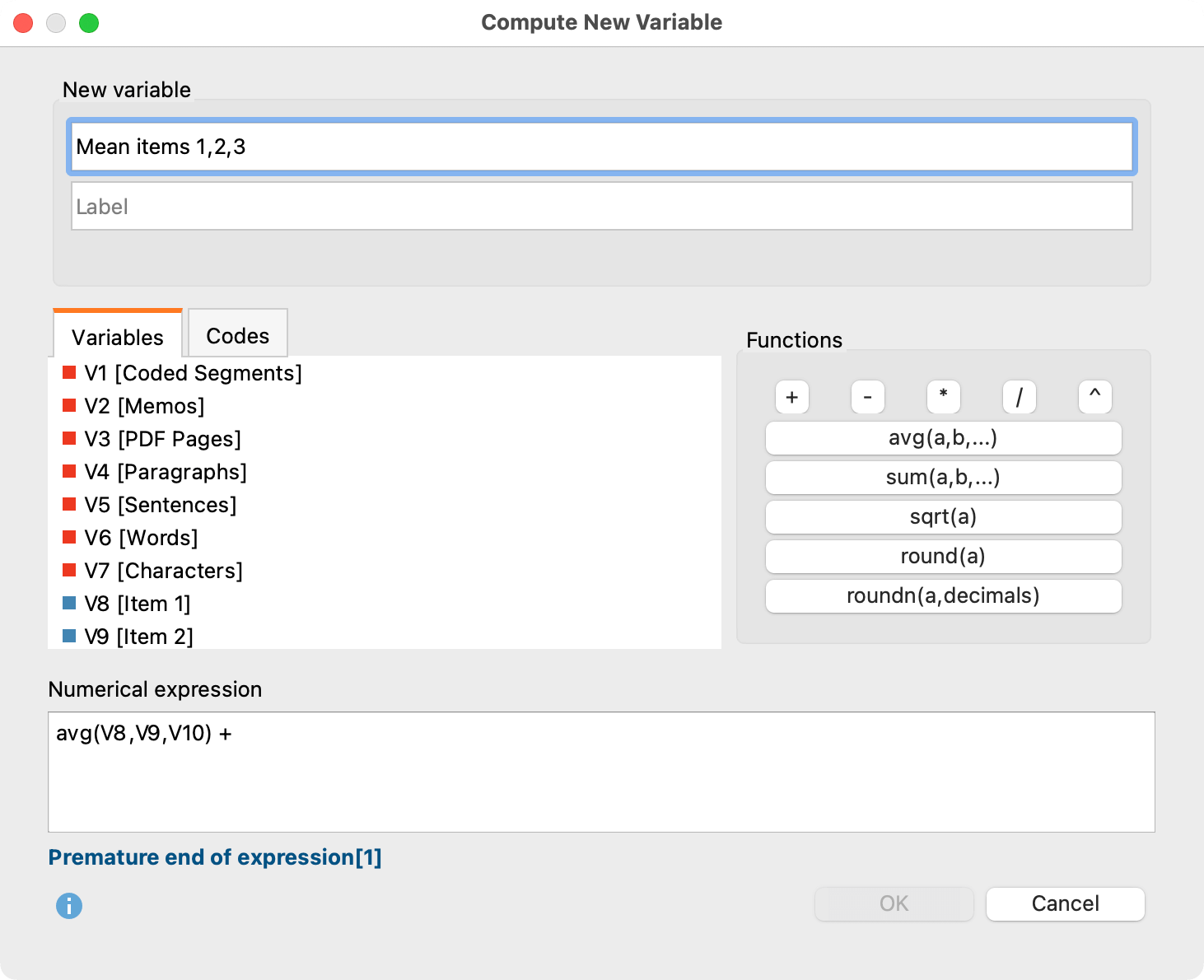Insert the avg(a,b,...) function
The height and width of the screenshot is (980, 1204).
[943, 438]
